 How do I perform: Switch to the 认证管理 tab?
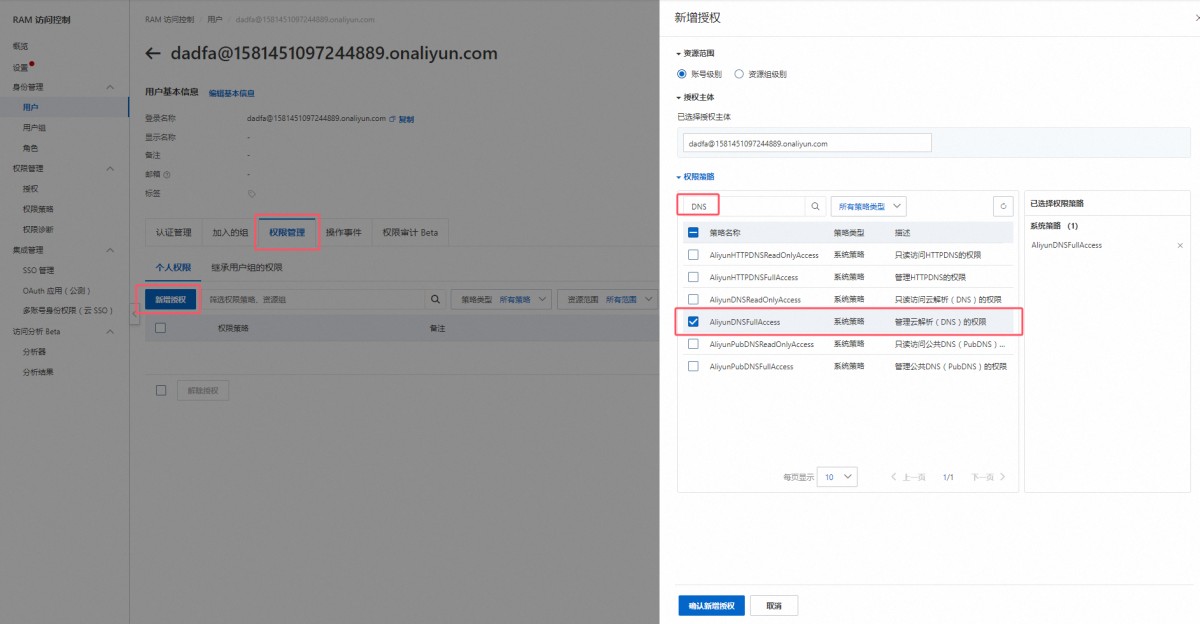point(174,233)
